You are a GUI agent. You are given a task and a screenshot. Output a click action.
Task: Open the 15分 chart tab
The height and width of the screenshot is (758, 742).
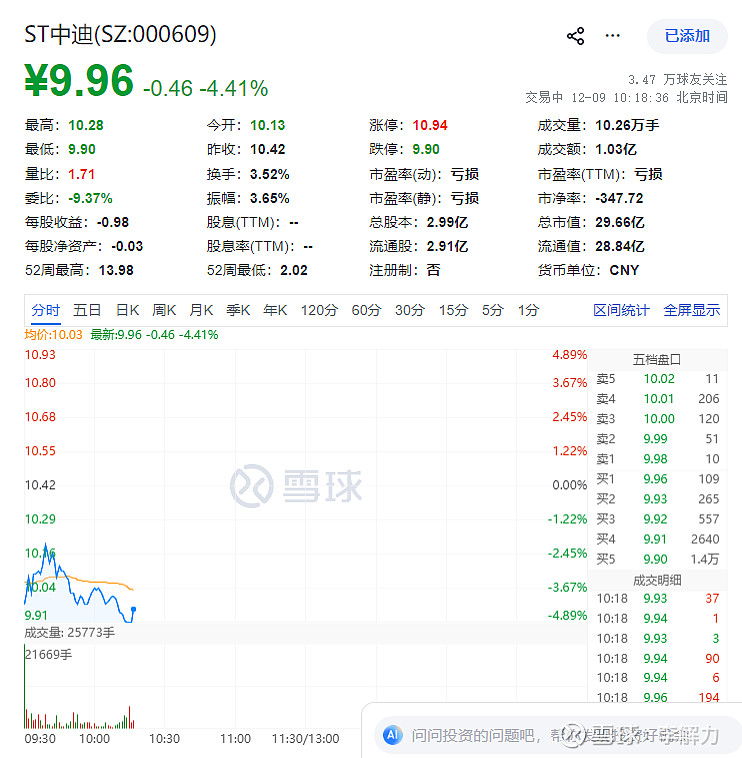[453, 310]
